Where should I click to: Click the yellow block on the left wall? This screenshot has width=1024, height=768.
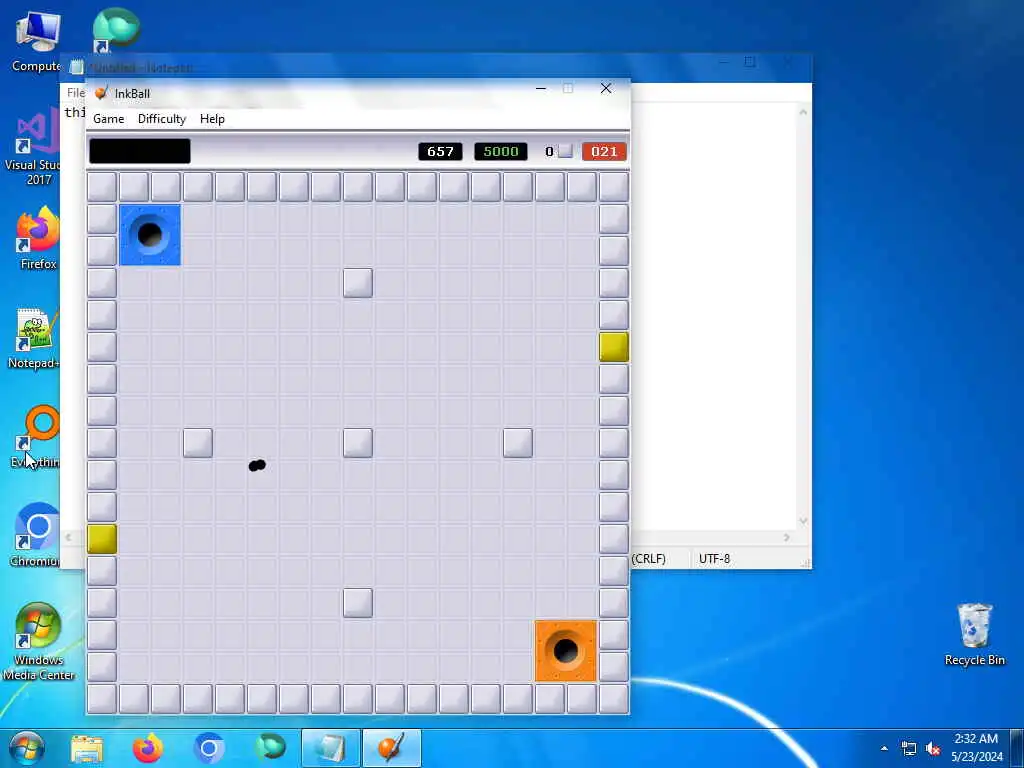102,539
